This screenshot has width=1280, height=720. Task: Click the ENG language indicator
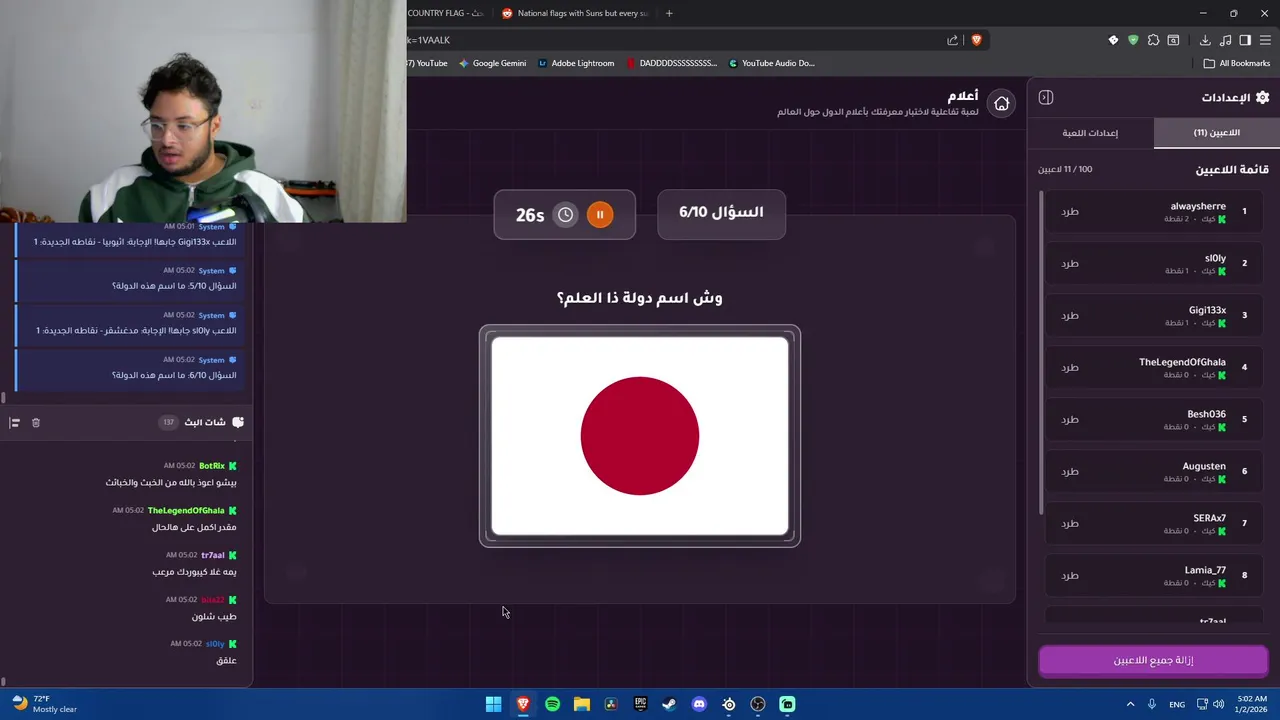(1177, 704)
